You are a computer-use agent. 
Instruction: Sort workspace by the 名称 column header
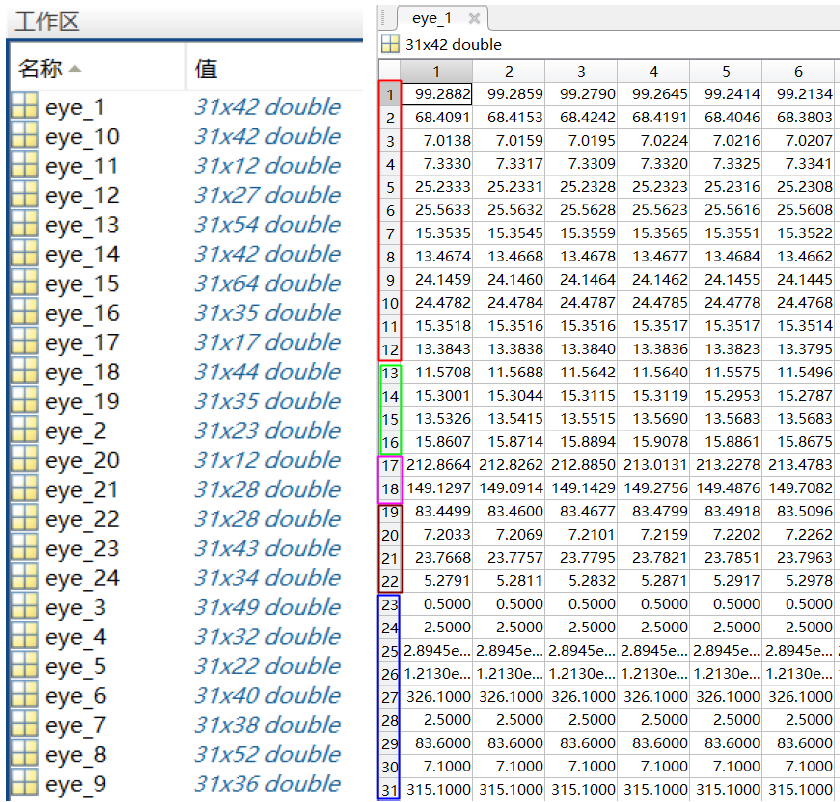coord(98,68)
